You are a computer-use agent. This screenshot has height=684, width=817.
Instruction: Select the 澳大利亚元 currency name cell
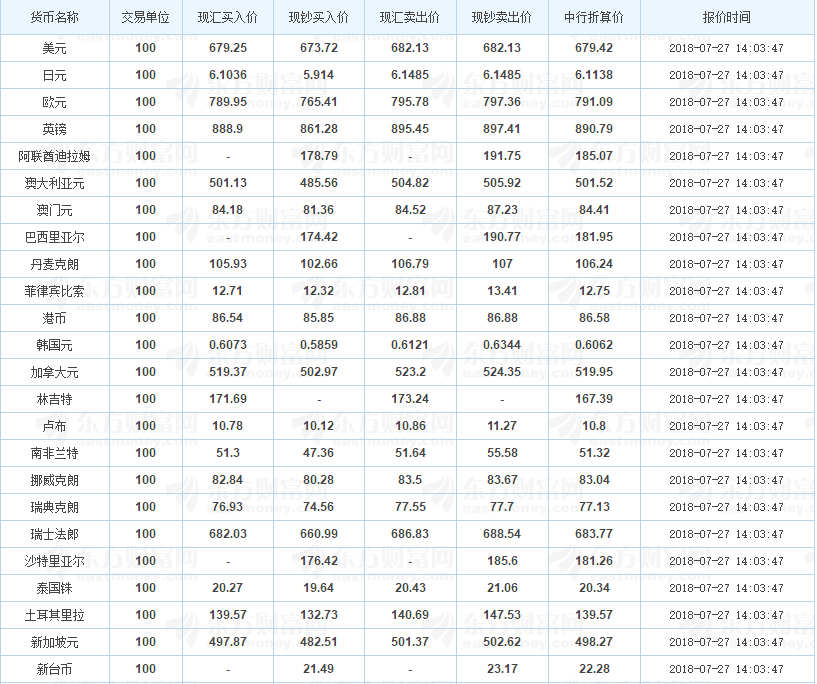point(55,183)
